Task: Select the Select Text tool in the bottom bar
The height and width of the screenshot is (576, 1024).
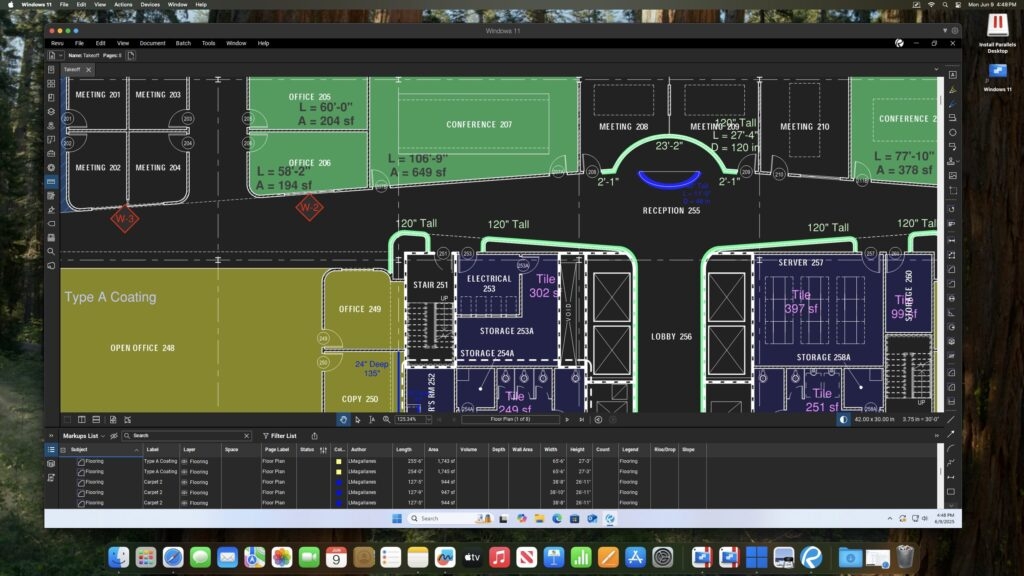Action: tap(373, 420)
